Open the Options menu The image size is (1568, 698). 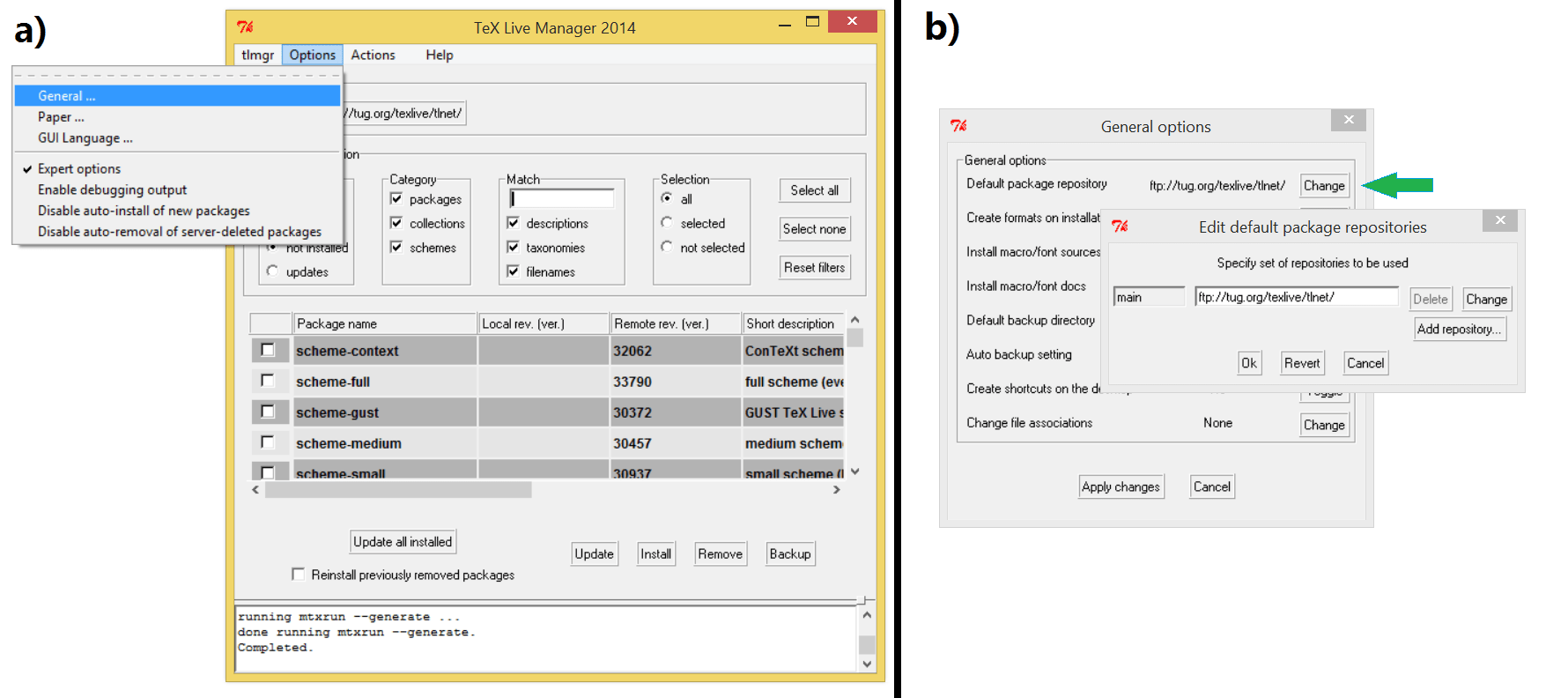pyautogui.click(x=312, y=55)
